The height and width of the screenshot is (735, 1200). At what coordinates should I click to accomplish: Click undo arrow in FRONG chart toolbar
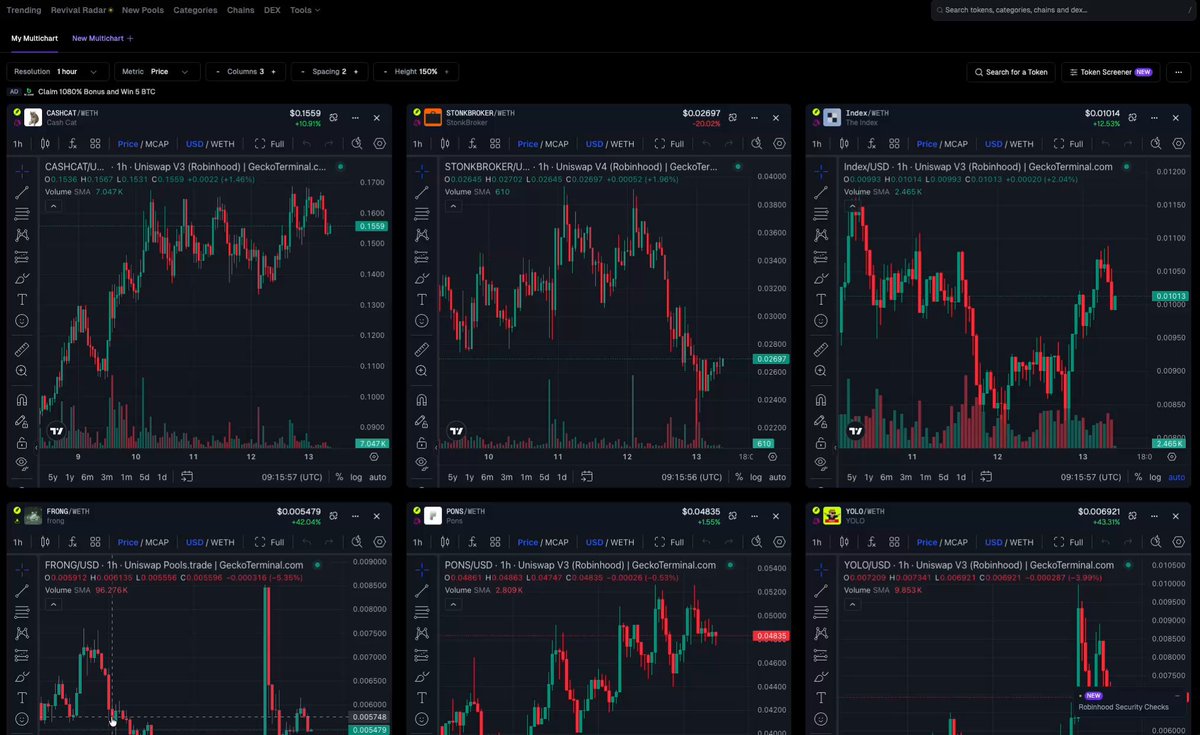[x=307, y=542]
